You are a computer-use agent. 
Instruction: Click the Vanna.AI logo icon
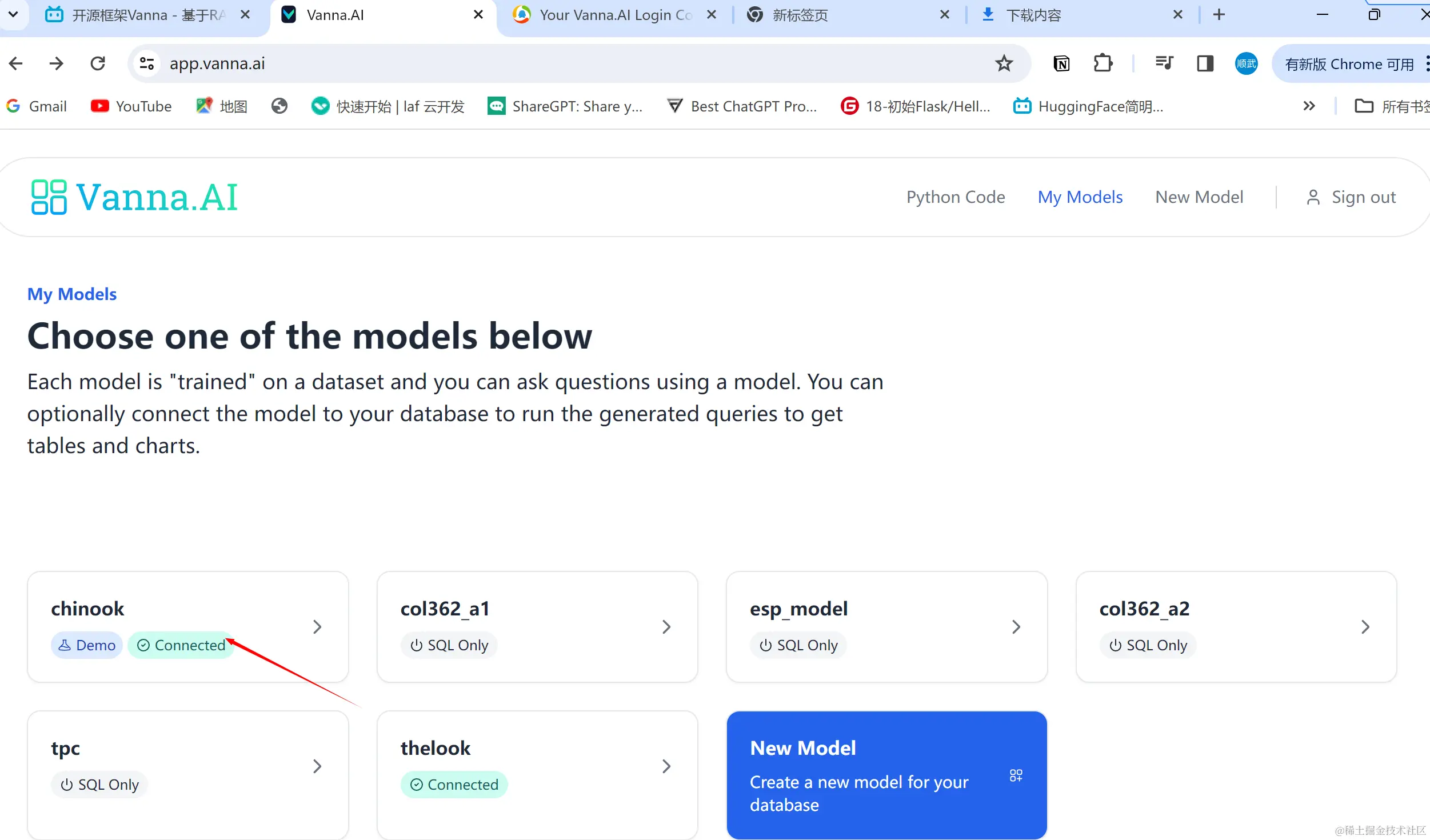pyautogui.click(x=49, y=196)
